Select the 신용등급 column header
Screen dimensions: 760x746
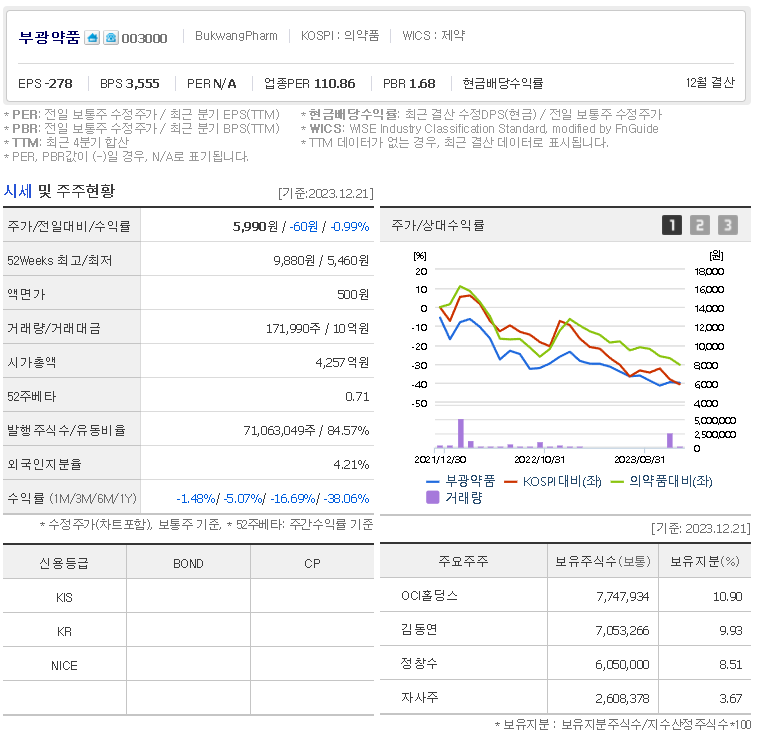click(x=64, y=563)
